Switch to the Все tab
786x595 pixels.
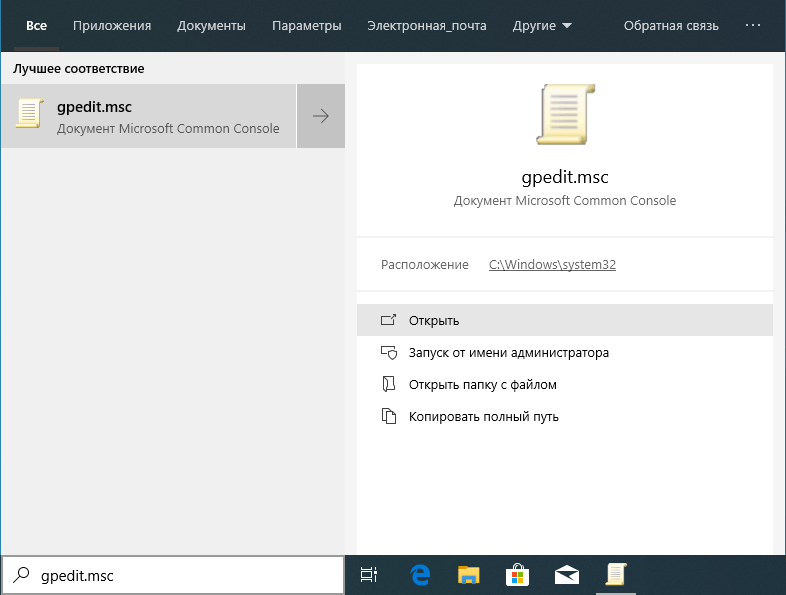(36, 26)
